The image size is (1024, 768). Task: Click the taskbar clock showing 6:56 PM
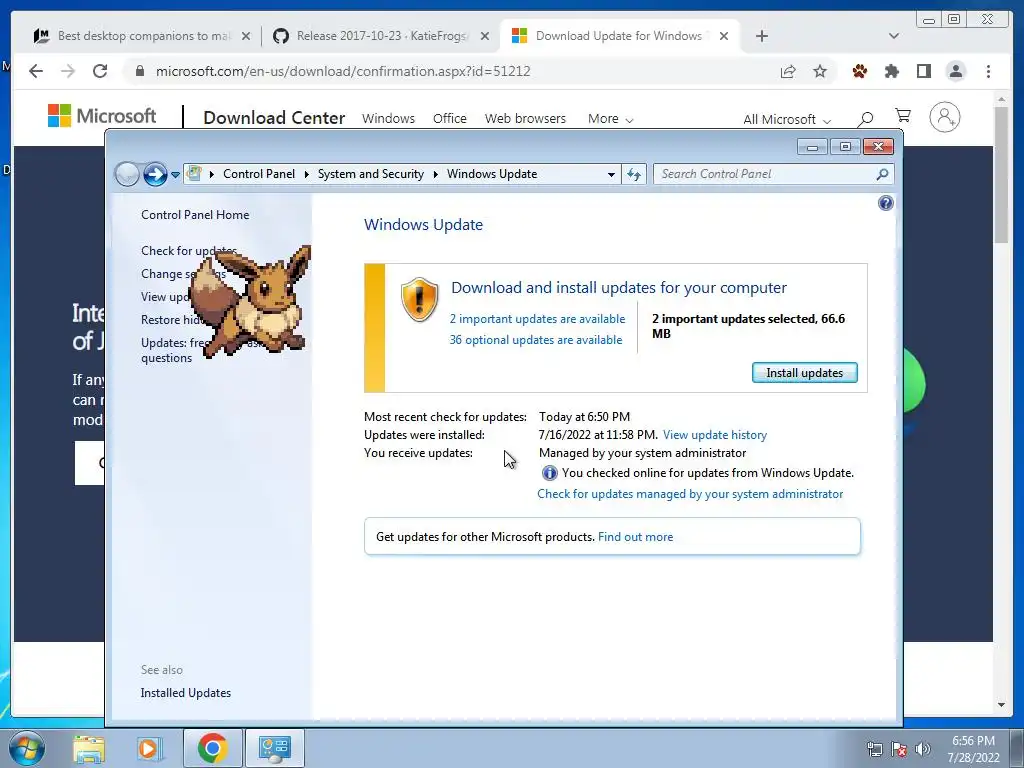pyautogui.click(x=974, y=749)
